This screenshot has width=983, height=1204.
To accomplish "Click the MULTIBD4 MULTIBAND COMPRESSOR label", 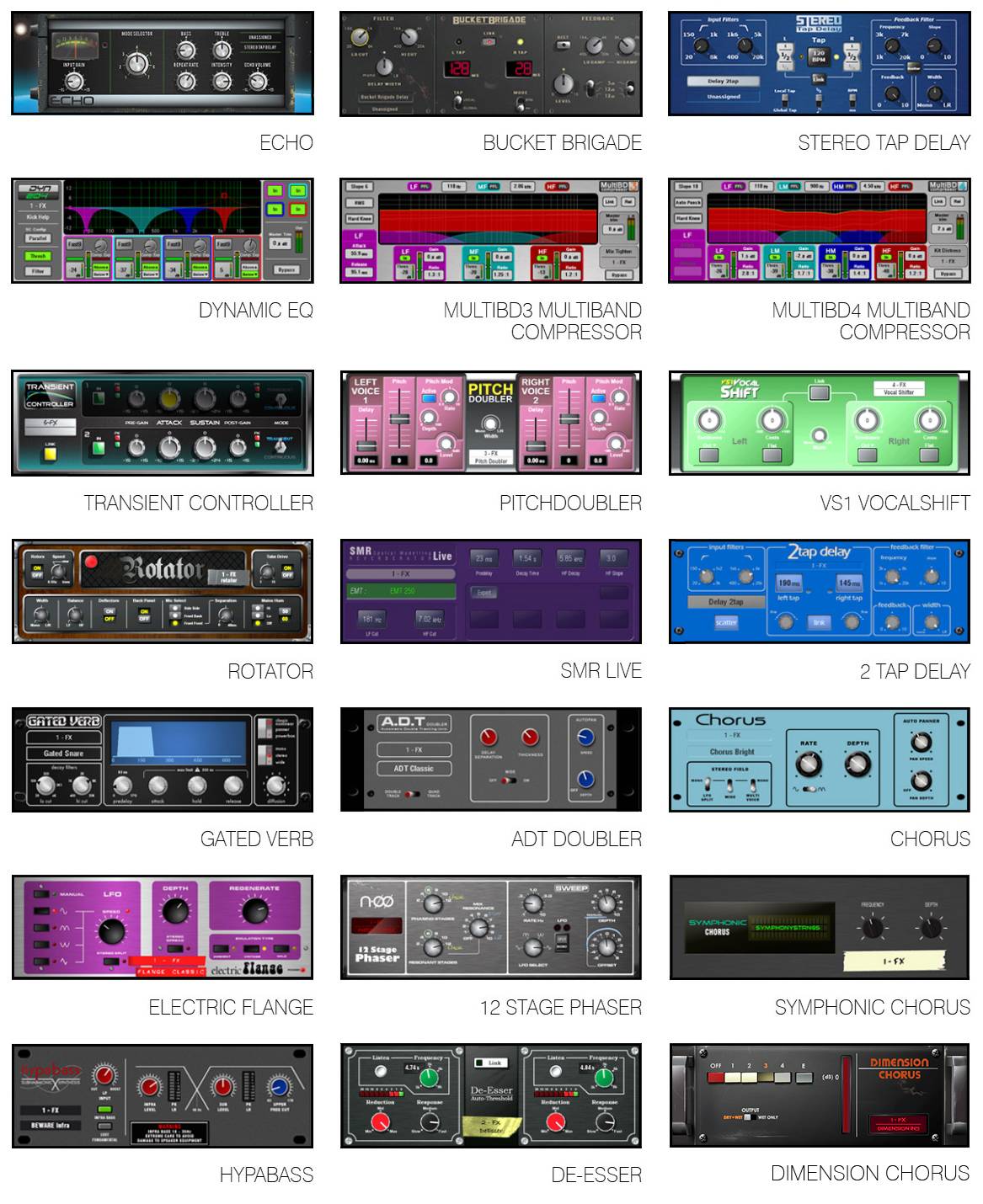I will click(871, 321).
